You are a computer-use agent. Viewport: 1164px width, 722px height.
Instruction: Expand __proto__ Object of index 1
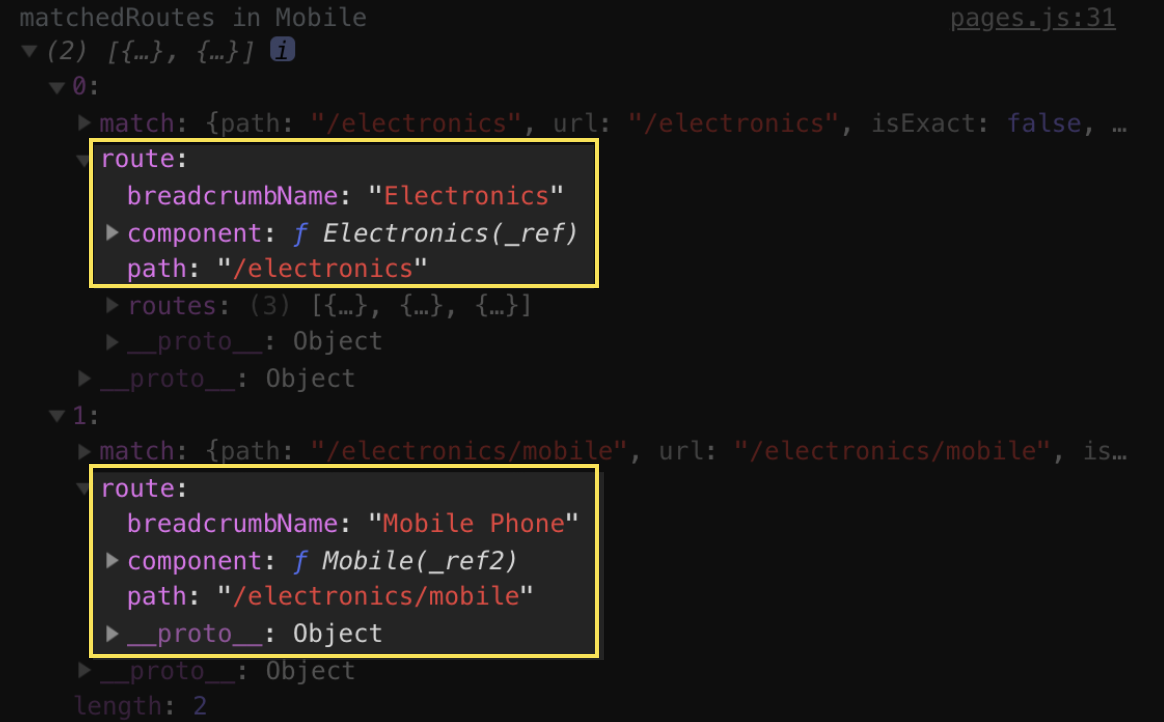[x=85, y=669]
